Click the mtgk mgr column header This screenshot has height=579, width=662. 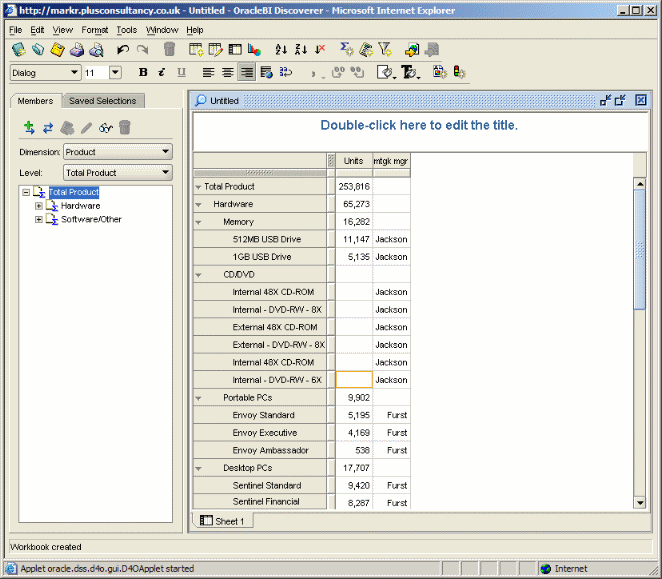pos(391,161)
